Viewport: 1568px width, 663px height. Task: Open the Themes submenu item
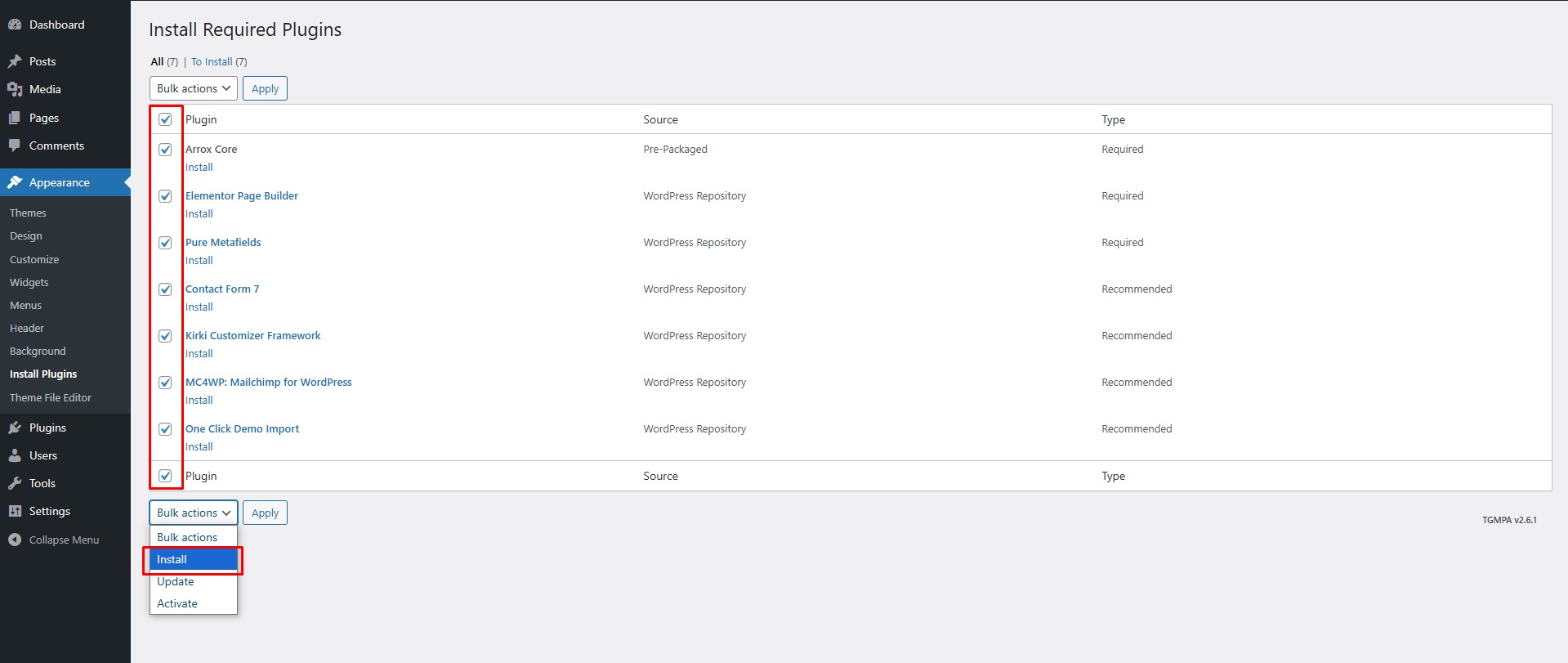coord(28,213)
